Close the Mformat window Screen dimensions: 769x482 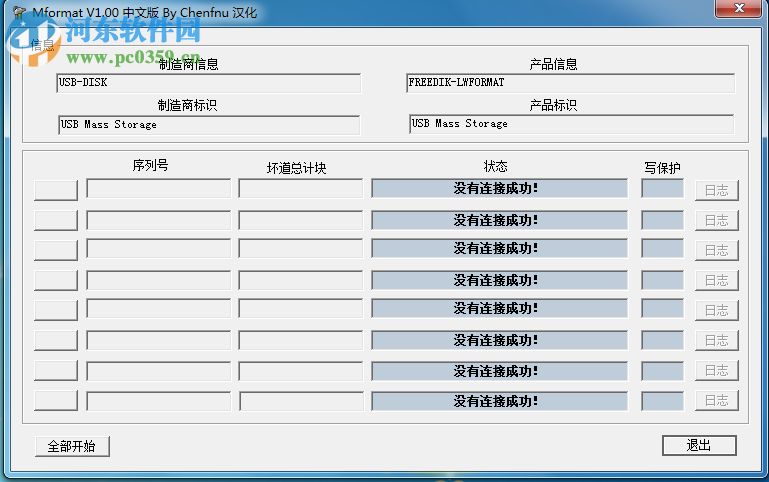739,8
